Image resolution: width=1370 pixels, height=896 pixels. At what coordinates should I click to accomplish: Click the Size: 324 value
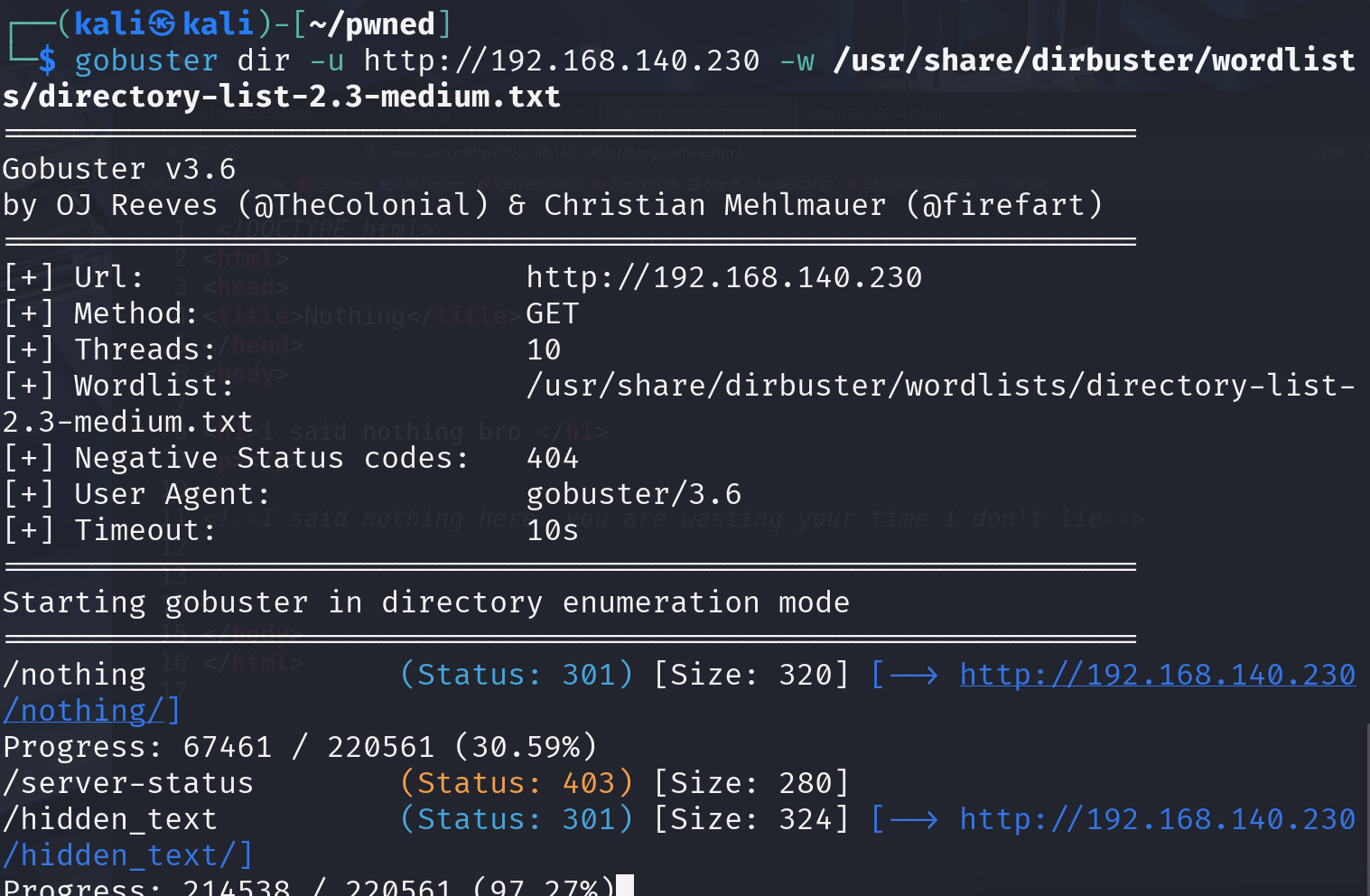point(750,819)
